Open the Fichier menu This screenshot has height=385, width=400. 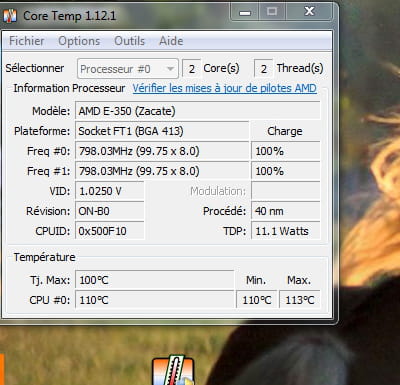[26, 41]
